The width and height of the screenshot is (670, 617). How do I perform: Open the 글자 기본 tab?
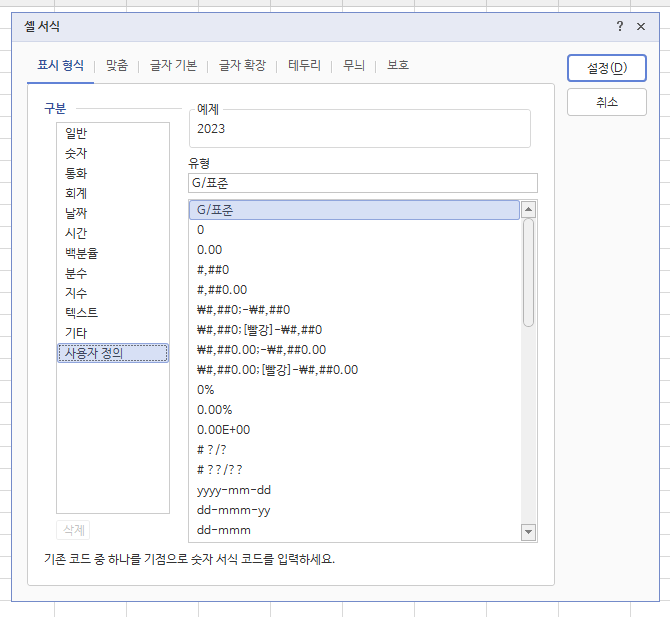pos(173,65)
